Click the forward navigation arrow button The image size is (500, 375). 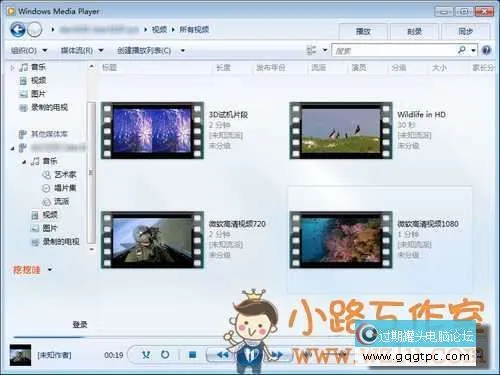35,30
